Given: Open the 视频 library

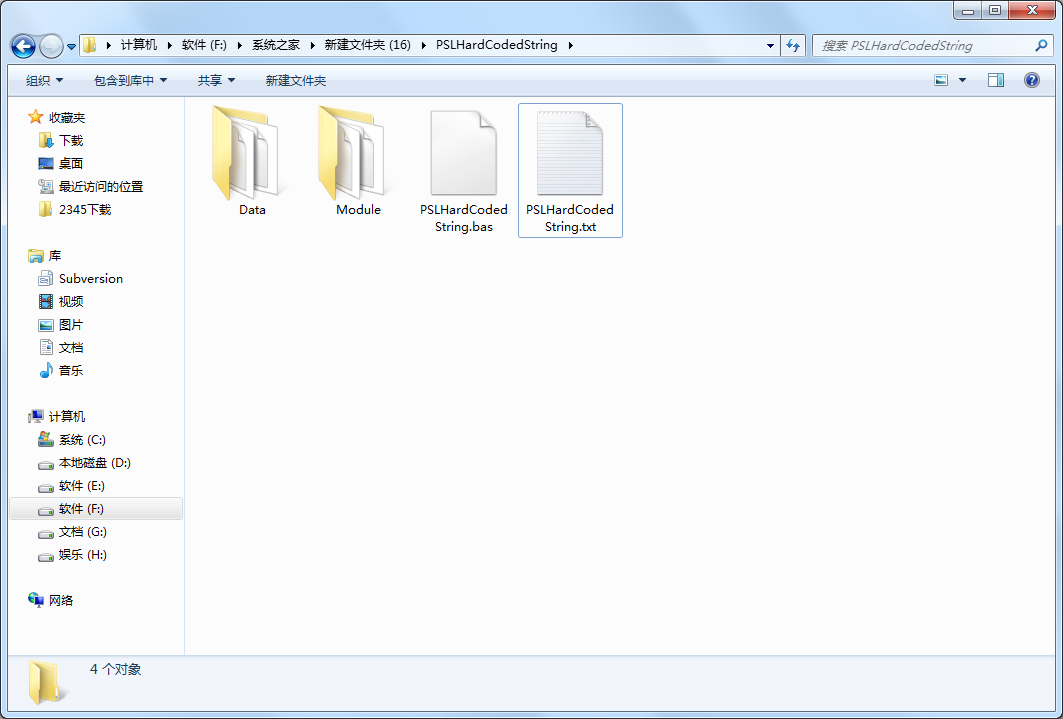Looking at the screenshot, I should click(71, 302).
